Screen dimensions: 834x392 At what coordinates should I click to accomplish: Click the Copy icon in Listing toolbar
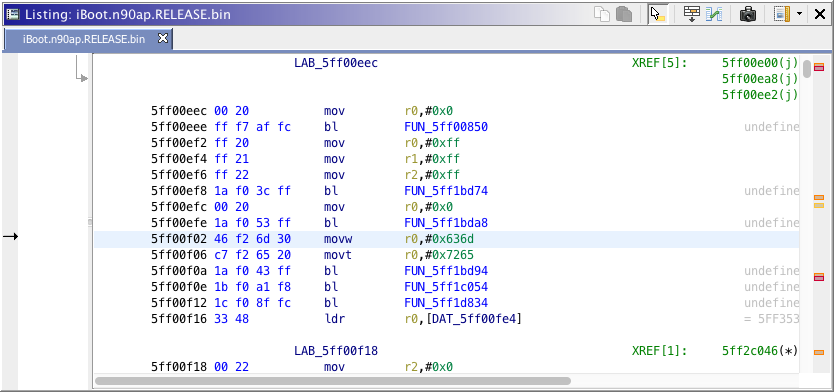tap(602, 14)
